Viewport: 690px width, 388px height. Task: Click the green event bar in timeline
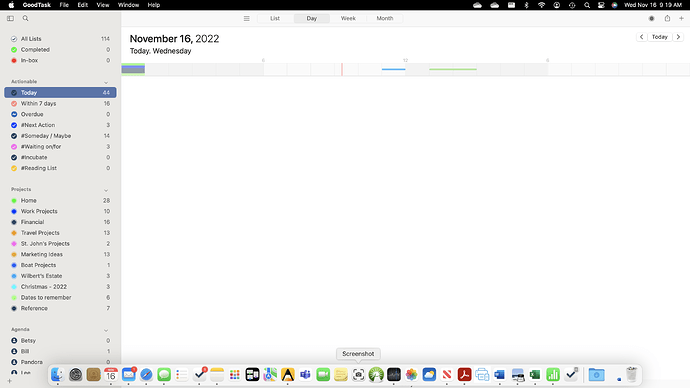pyautogui.click(x=453, y=69)
